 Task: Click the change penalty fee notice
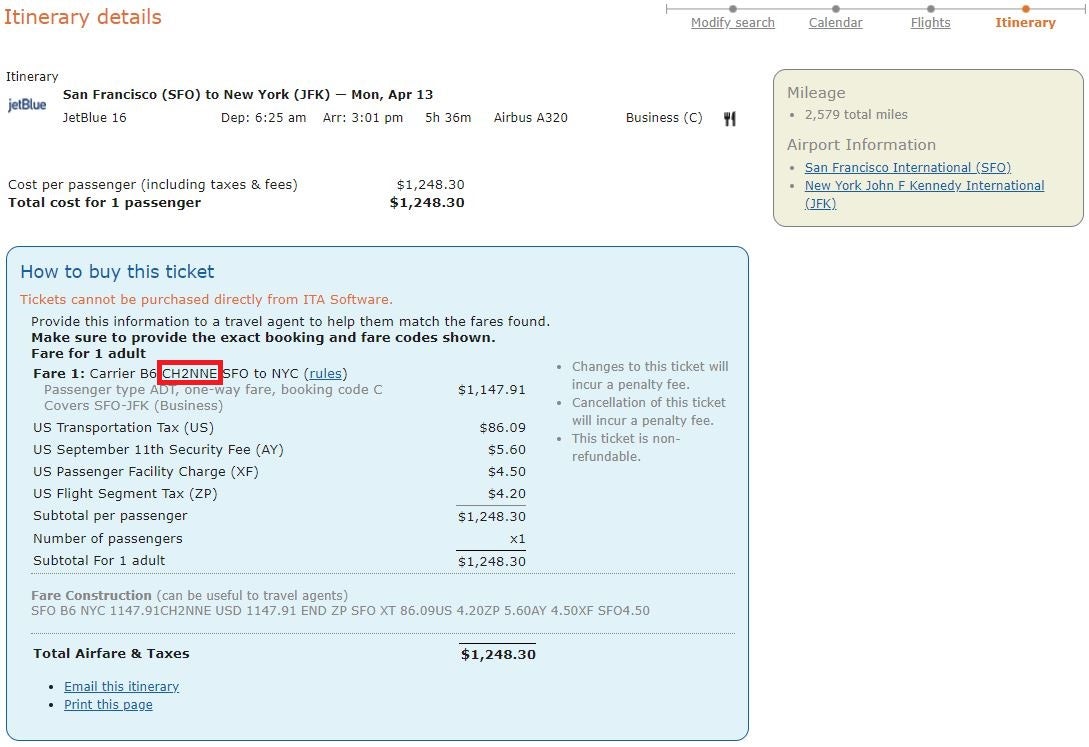click(x=650, y=376)
